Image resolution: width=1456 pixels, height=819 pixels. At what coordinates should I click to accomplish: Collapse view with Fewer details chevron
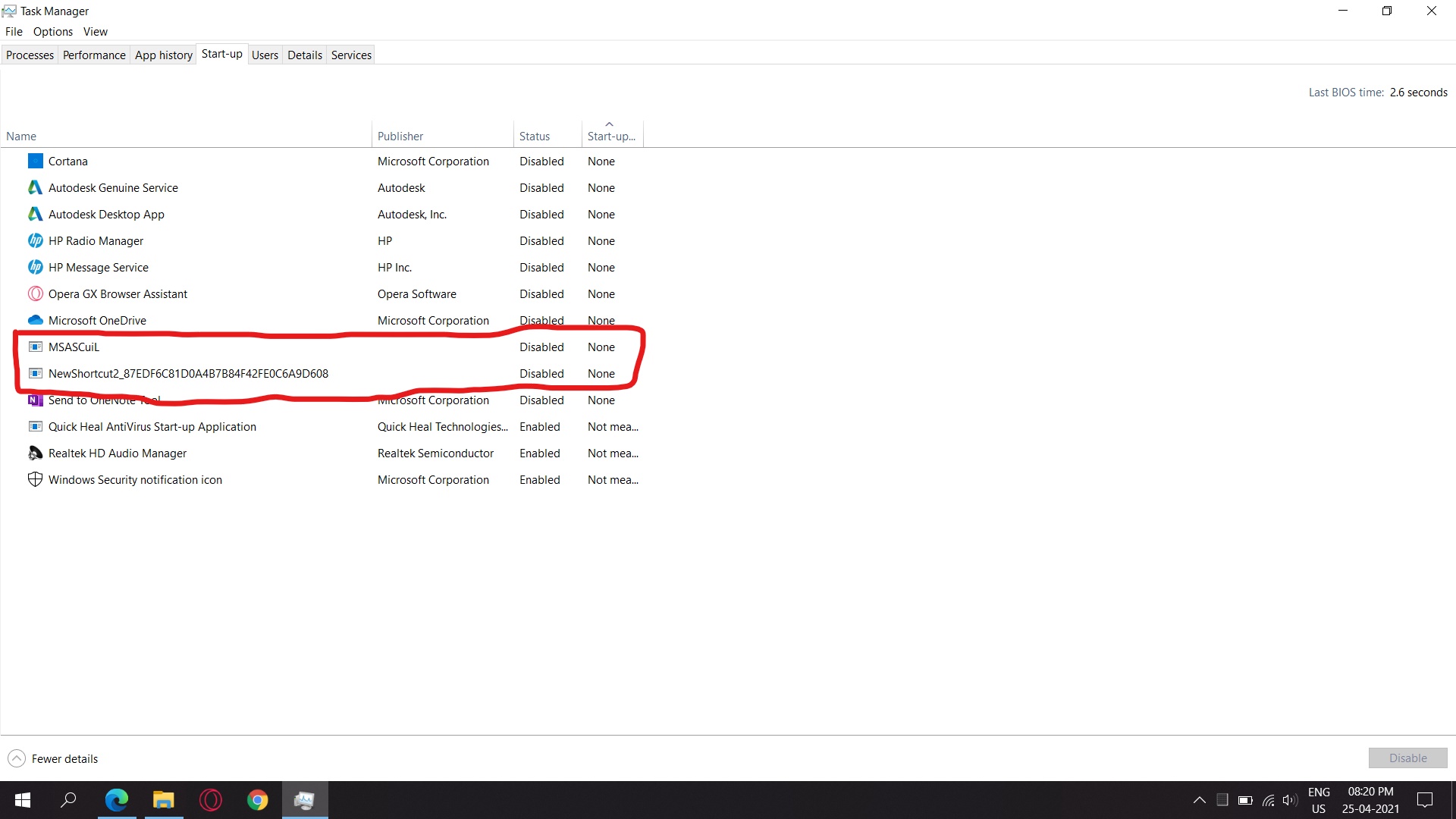[17, 758]
